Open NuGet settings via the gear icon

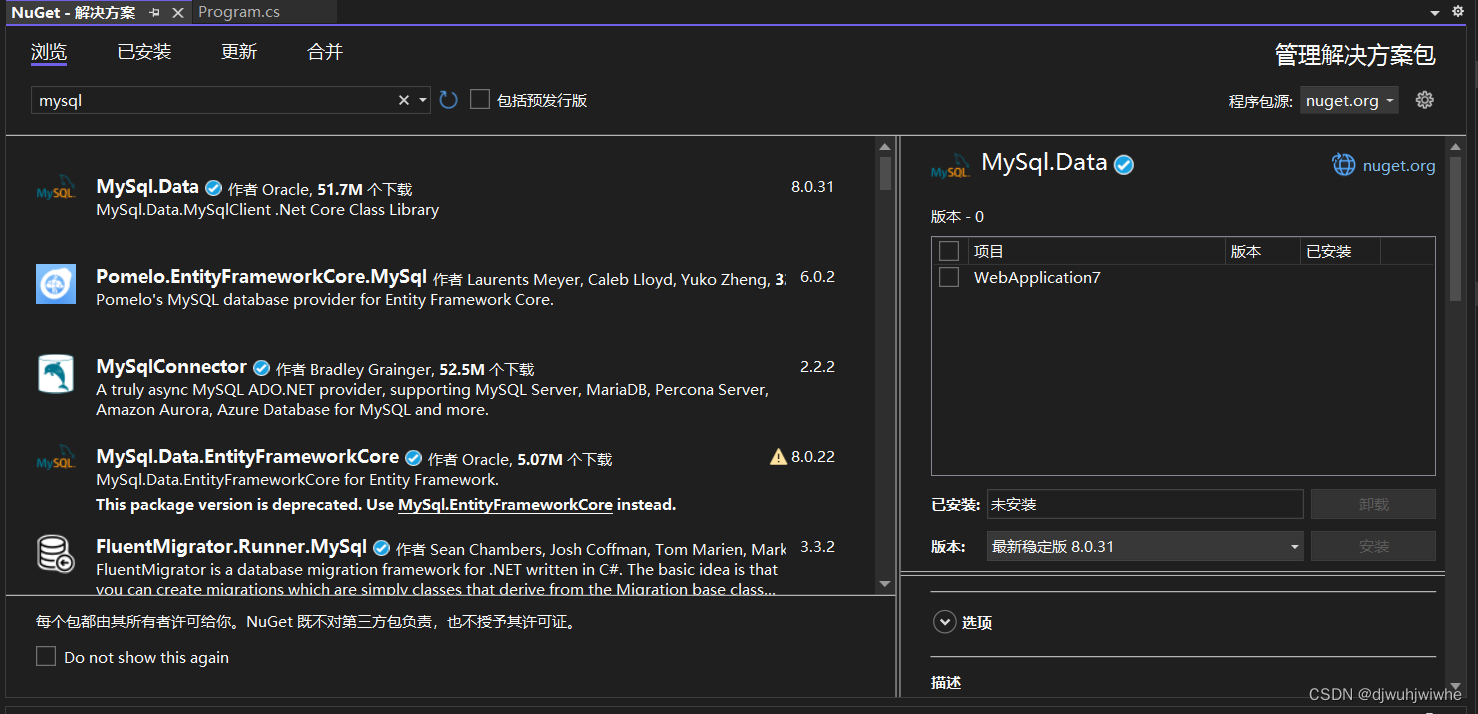click(1424, 99)
